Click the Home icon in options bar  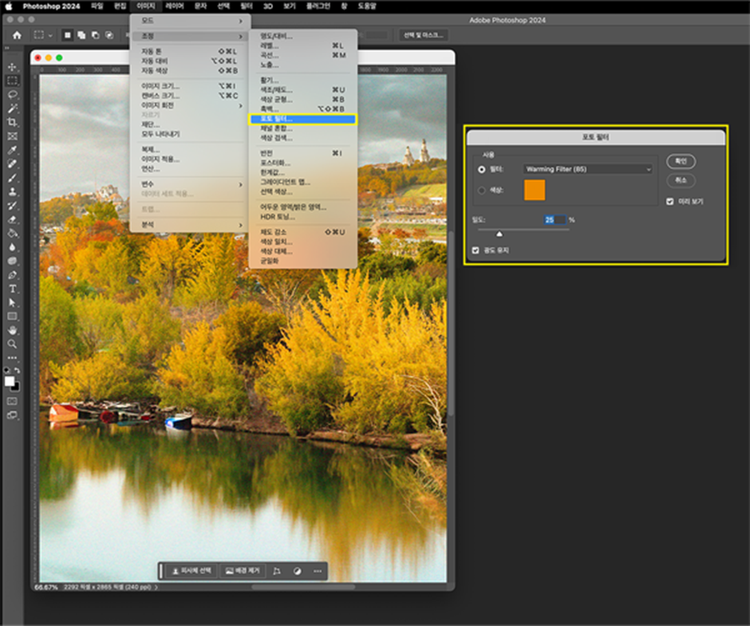pos(16,35)
